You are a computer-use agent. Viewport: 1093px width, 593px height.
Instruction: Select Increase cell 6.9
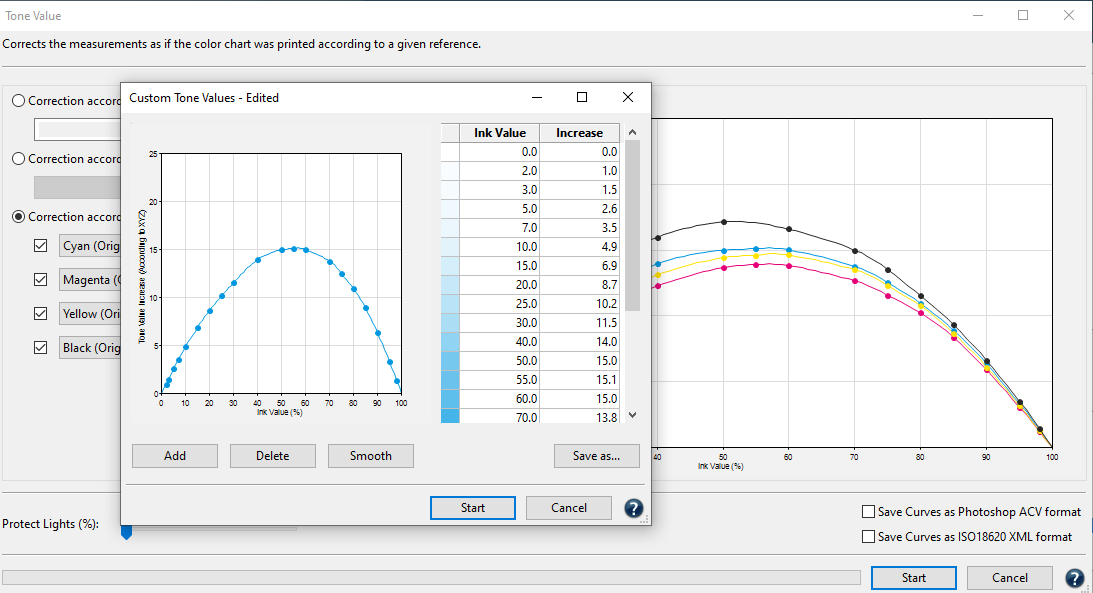pyautogui.click(x=580, y=265)
